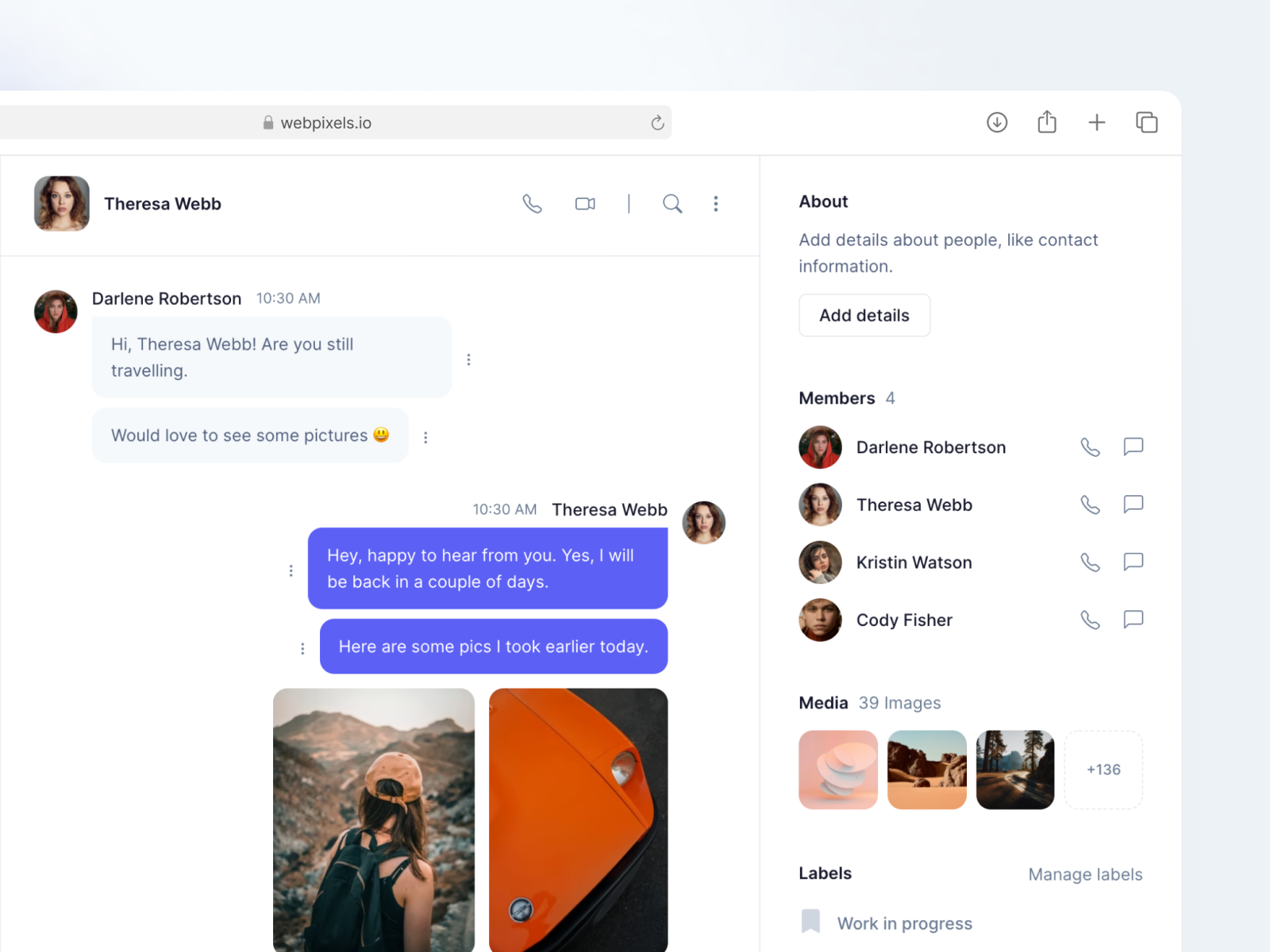
Task: Click the browser share icon
Action: [x=1047, y=122]
